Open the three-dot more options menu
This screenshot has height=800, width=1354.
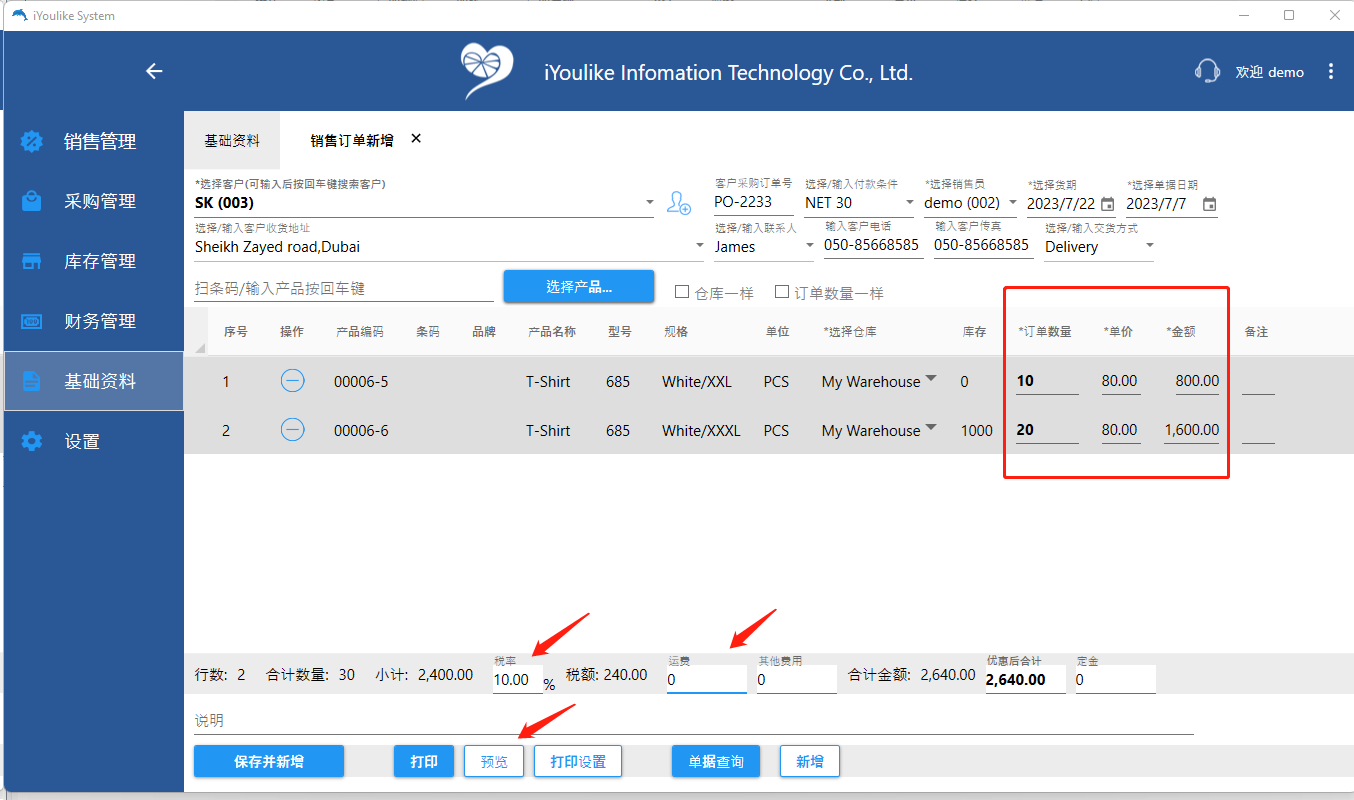click(1330, 71)
